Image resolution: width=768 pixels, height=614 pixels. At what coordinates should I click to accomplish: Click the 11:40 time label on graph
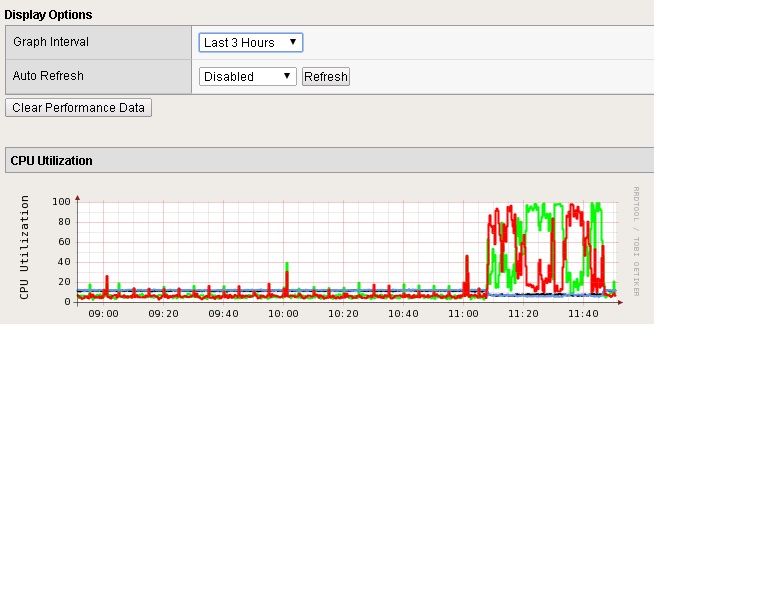click(583, 314)
